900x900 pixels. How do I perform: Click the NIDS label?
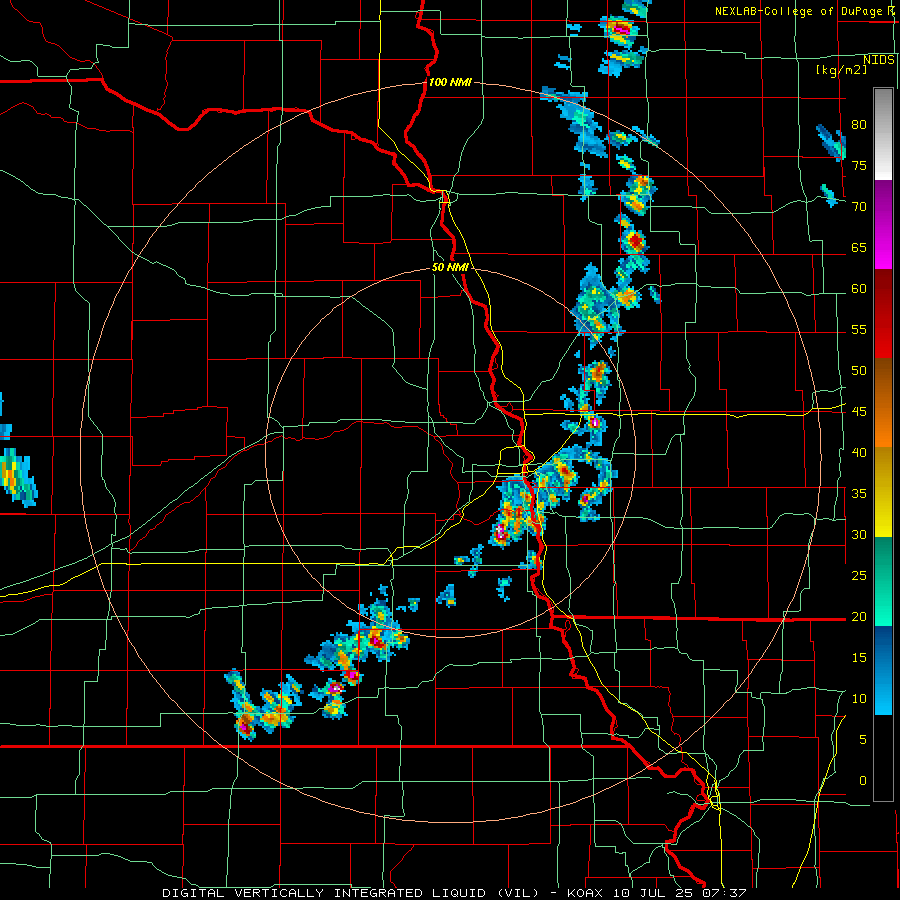point(878,60)
